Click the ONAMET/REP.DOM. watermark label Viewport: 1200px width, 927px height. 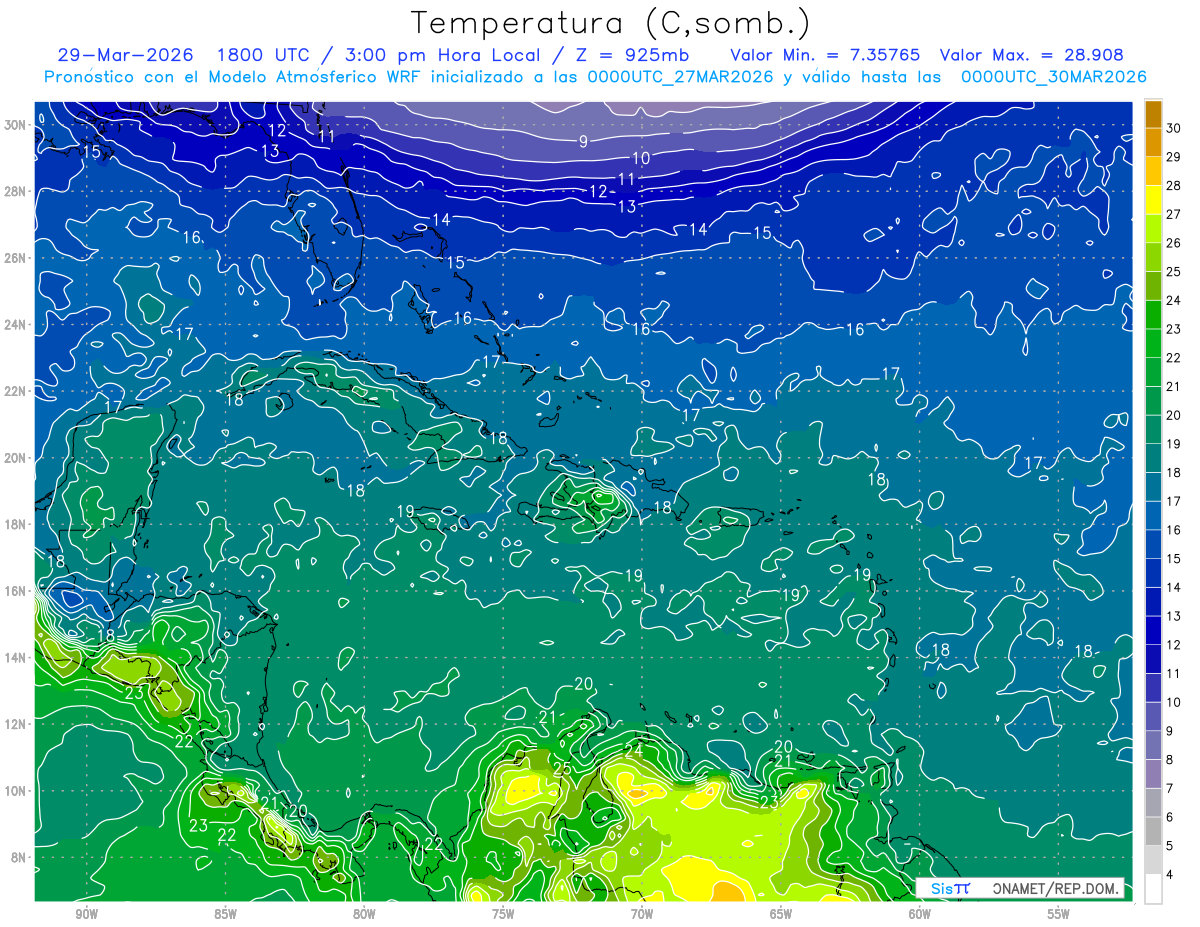(1055, 888)
